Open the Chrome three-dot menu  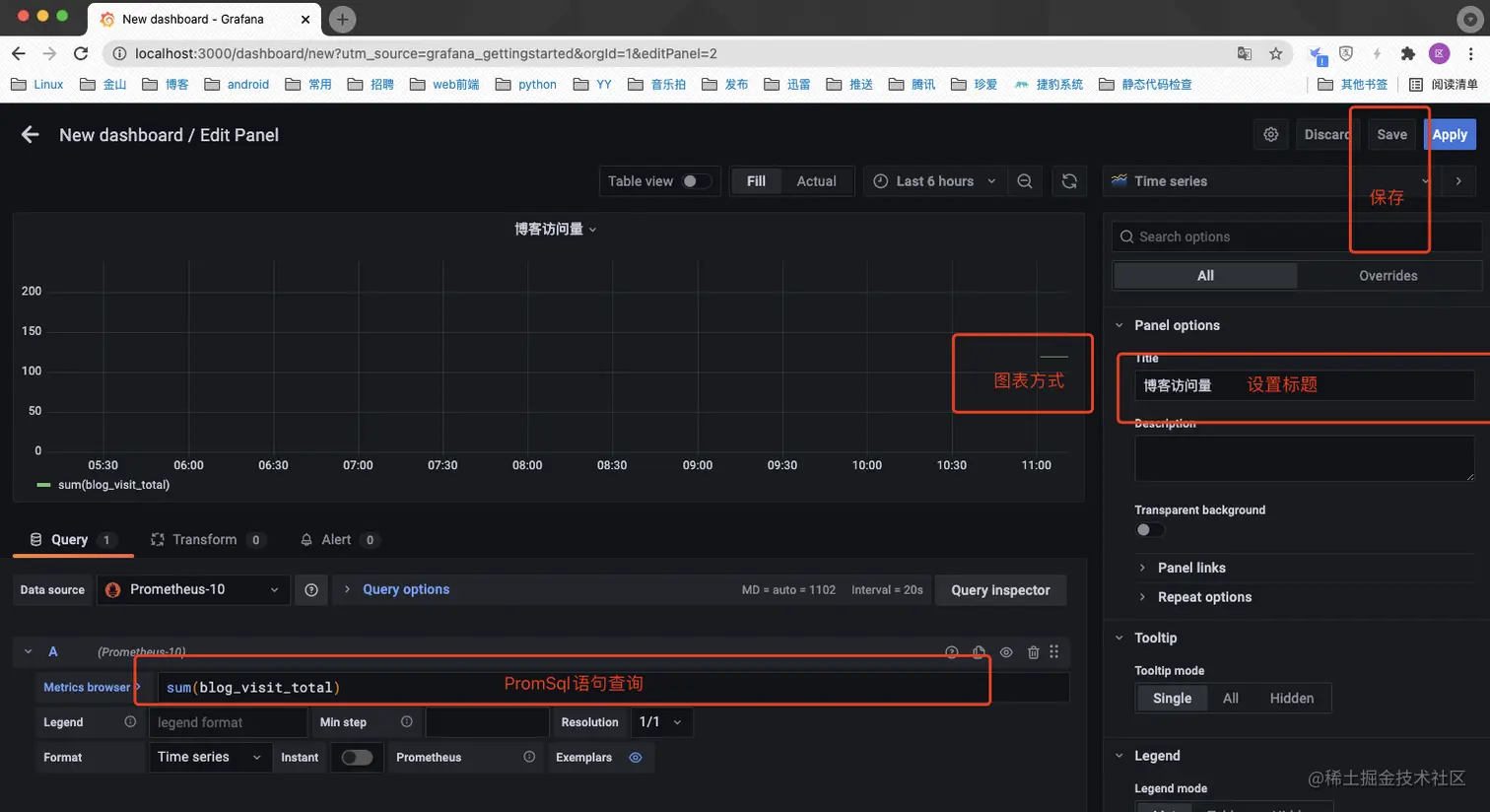pyautogui.click(x=1471, y=53)
